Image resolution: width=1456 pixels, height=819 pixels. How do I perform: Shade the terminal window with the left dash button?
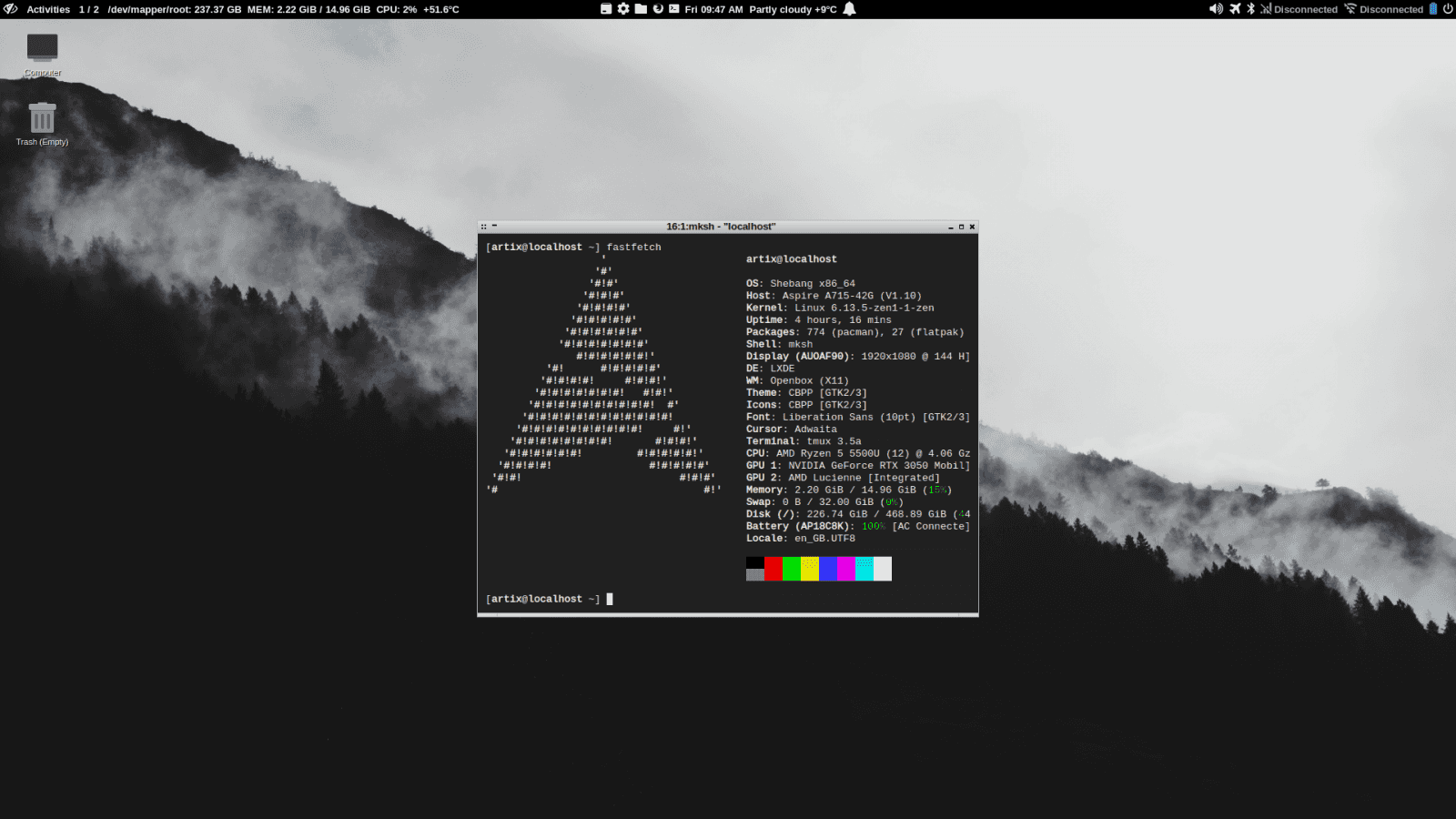click(x=494, y=227)
